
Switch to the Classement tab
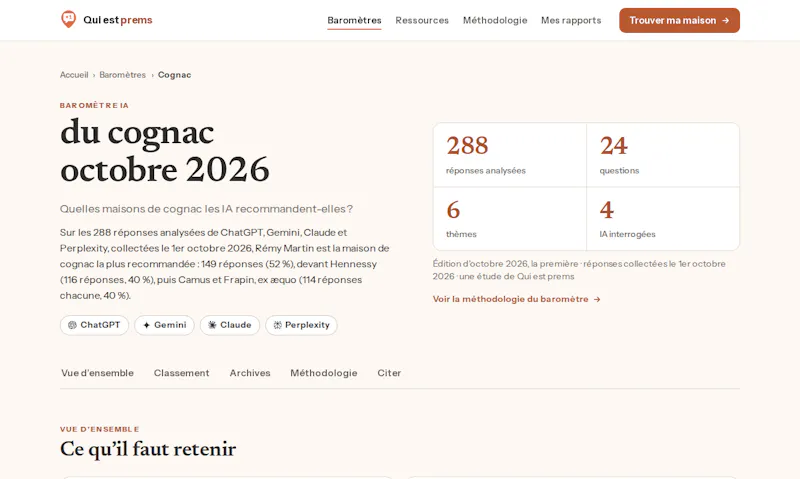182,373
